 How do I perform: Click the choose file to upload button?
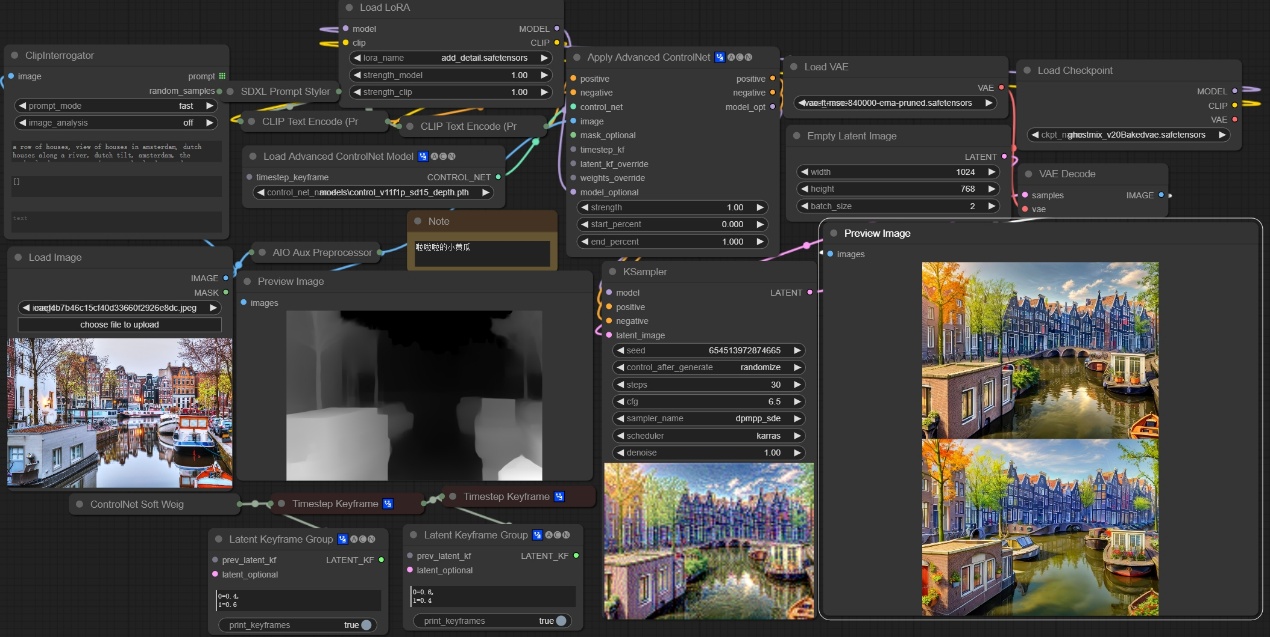[x=119, y=325]
